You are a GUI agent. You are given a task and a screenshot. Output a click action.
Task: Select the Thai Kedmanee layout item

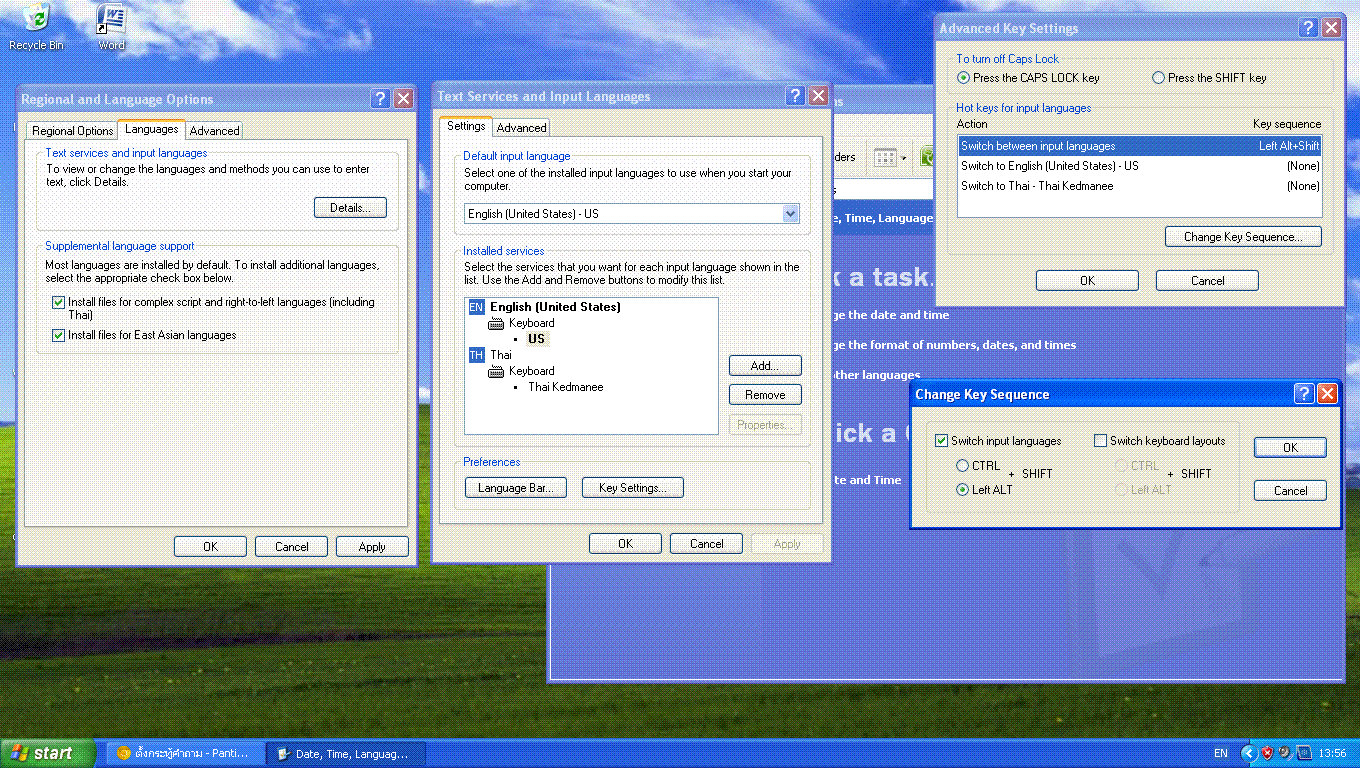point(566,387)
